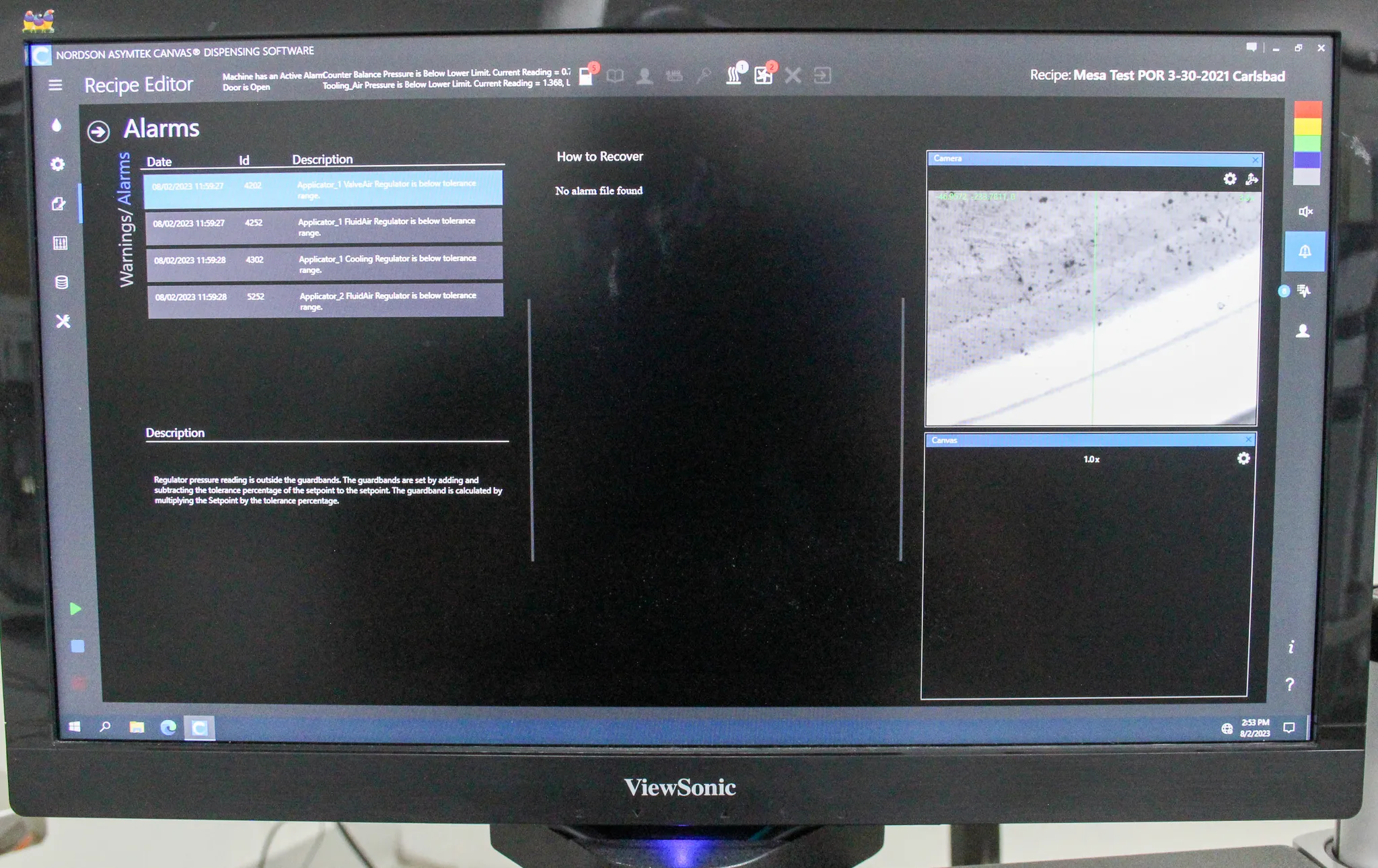Start the recipe with green play button
This screenshot has height=868, width=1378.
75,608
